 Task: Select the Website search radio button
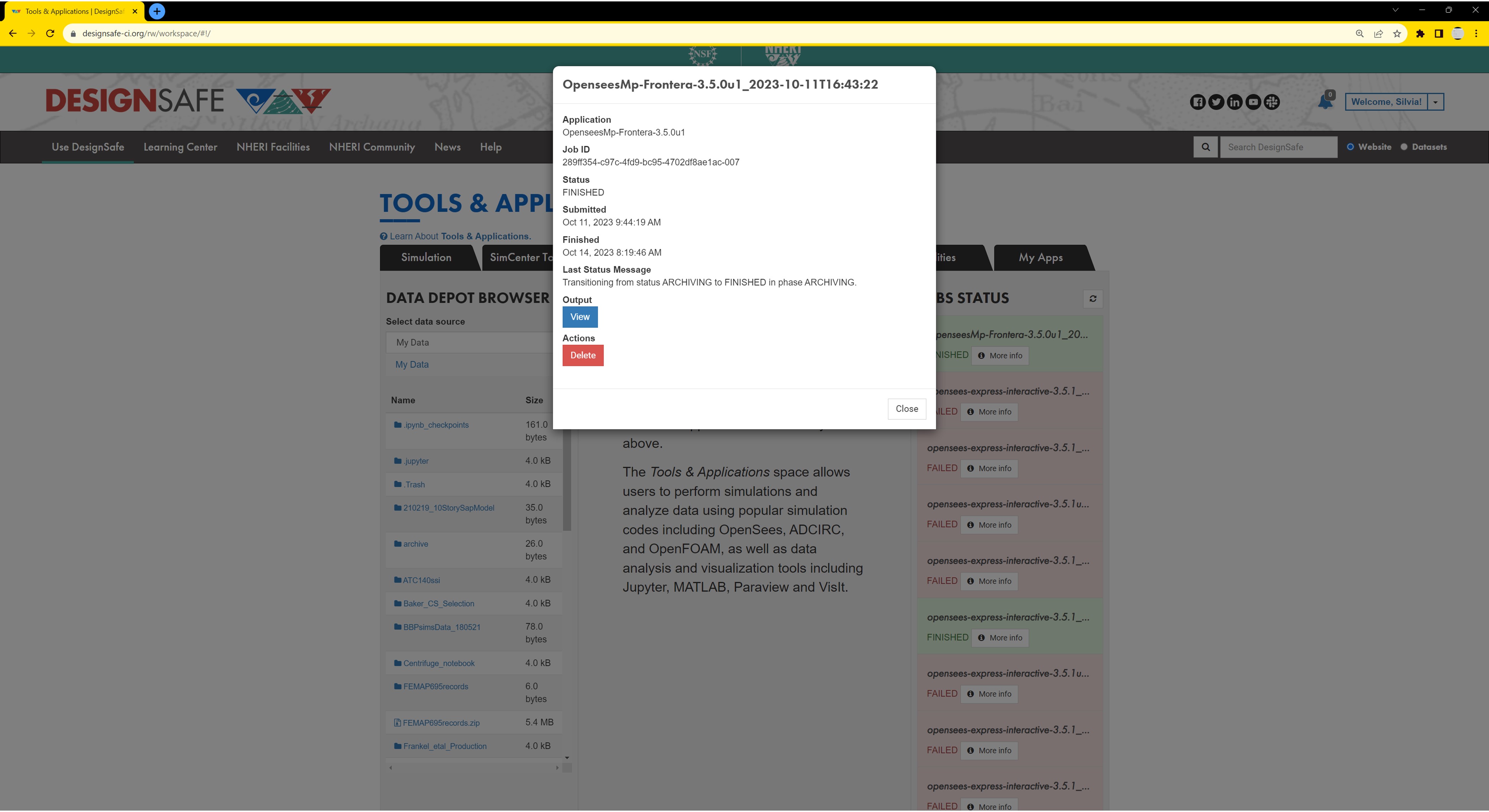coord(1350,147)
